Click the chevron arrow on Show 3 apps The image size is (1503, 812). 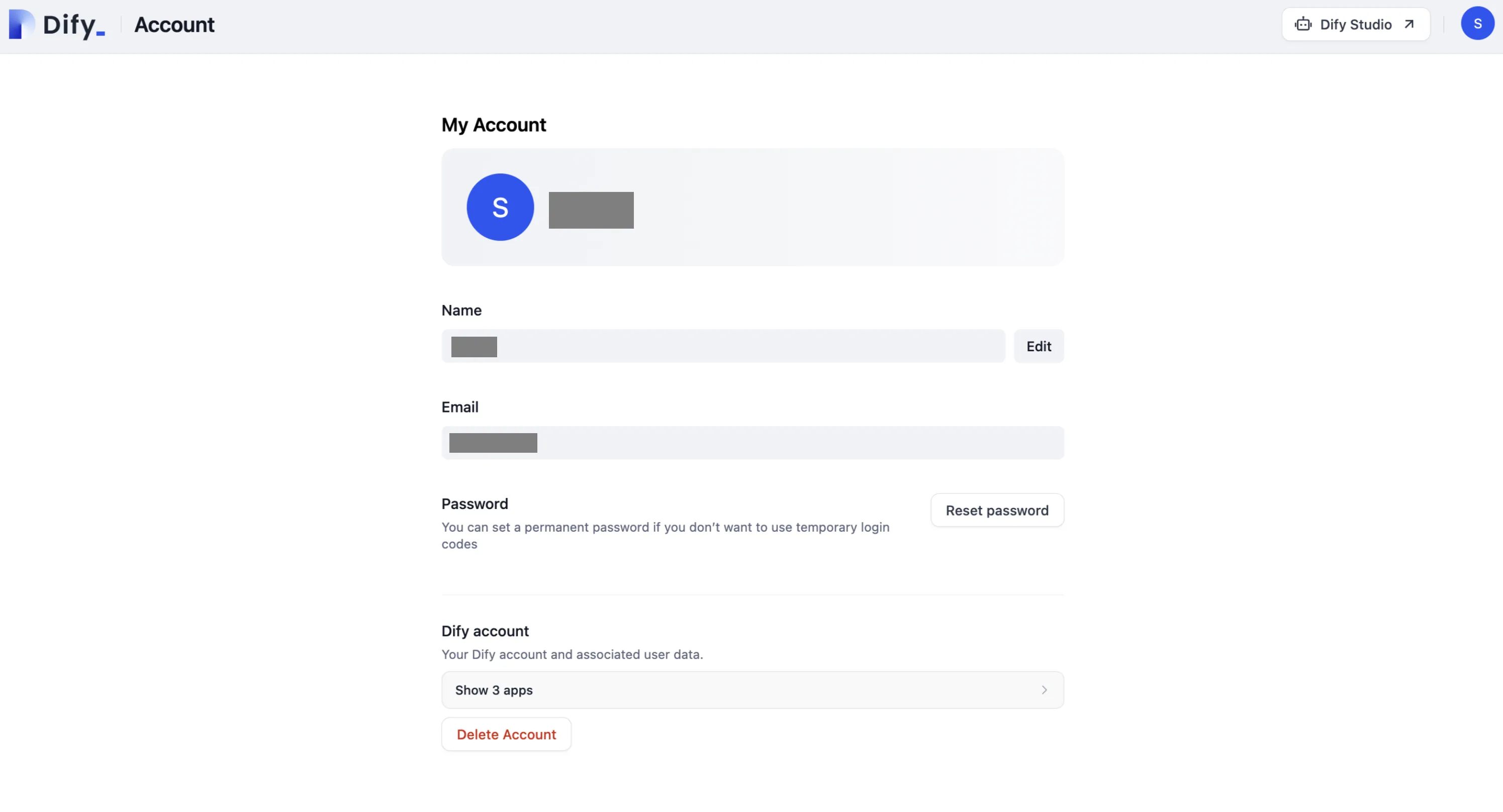pyautogui.click(x=1044, y=690)
